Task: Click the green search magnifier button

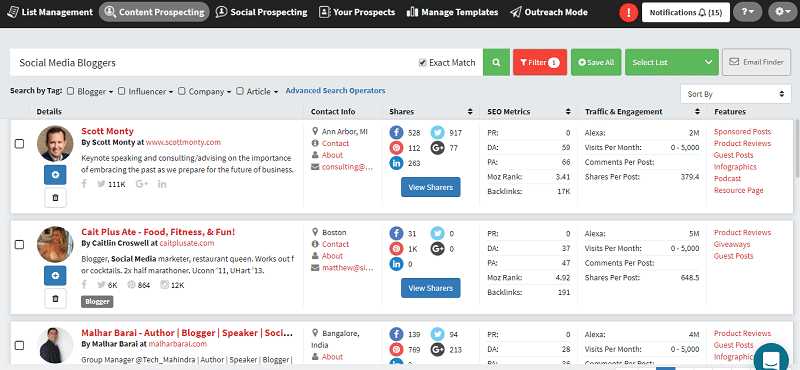Action: point(496,62)
